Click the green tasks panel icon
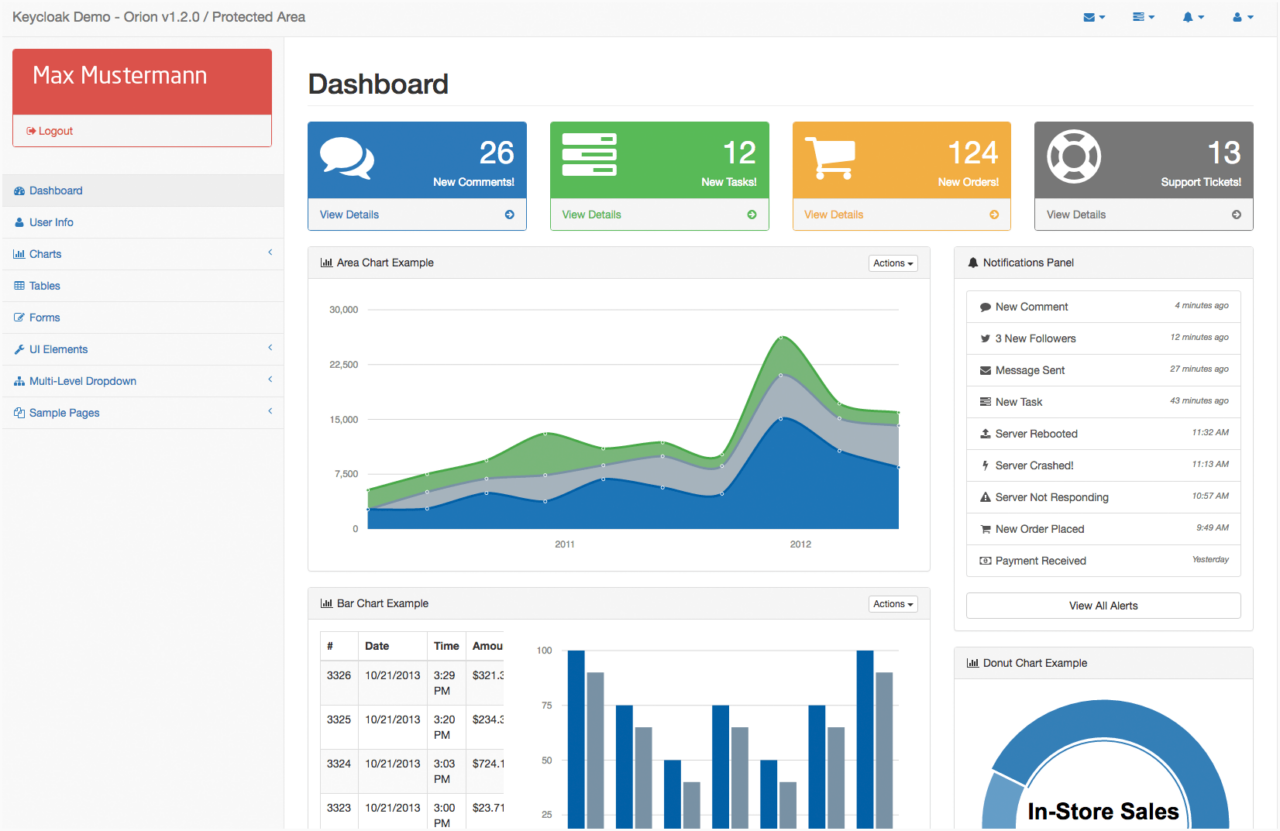Viewport: 1280px width, 831px height. [x=589, y=156]
